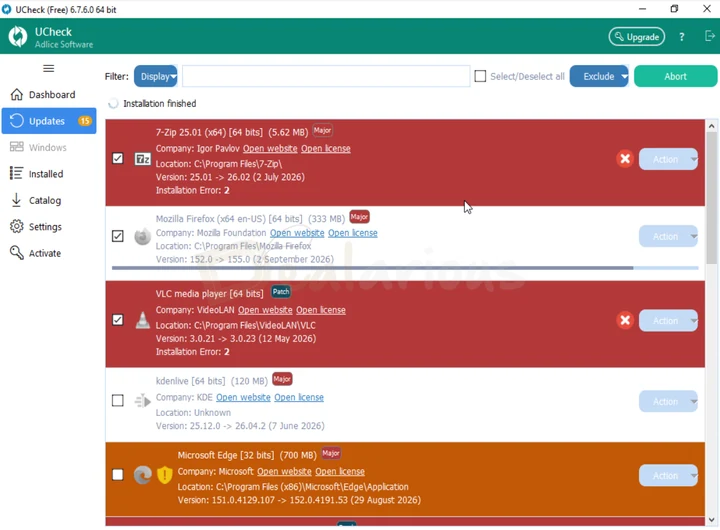Image resolution: width=720 pixels, height=530 pixels.
Task: Click the Catalog download icon
Action: point(16,200)
